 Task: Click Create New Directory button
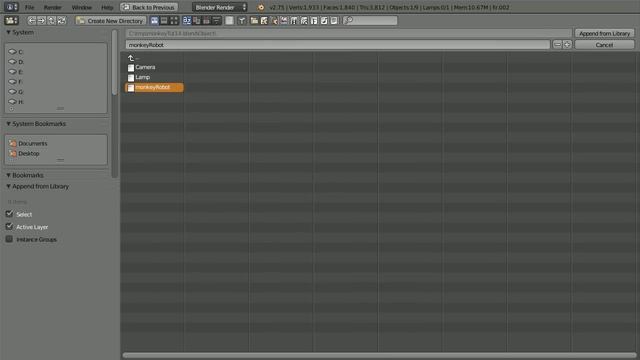[x=111, y=20]
